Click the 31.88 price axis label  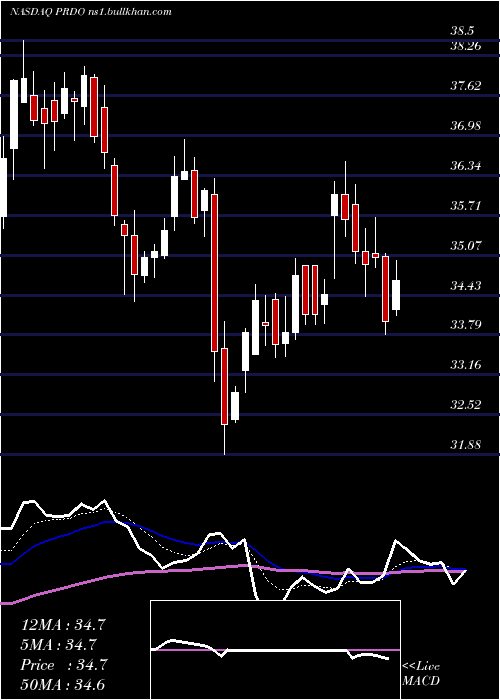(x=466, y=444)
